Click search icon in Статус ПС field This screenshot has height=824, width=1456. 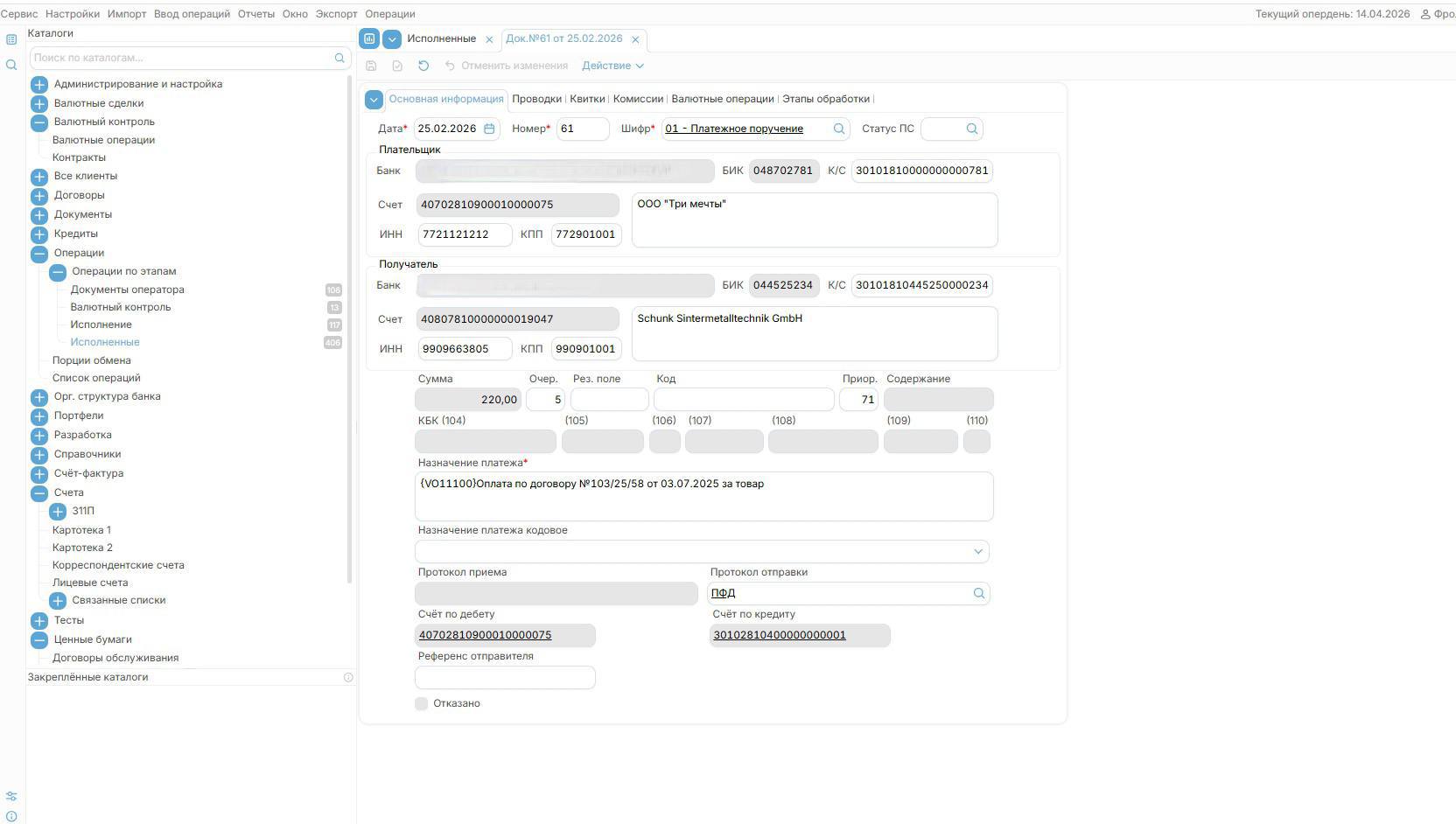(x=971, y=129)
